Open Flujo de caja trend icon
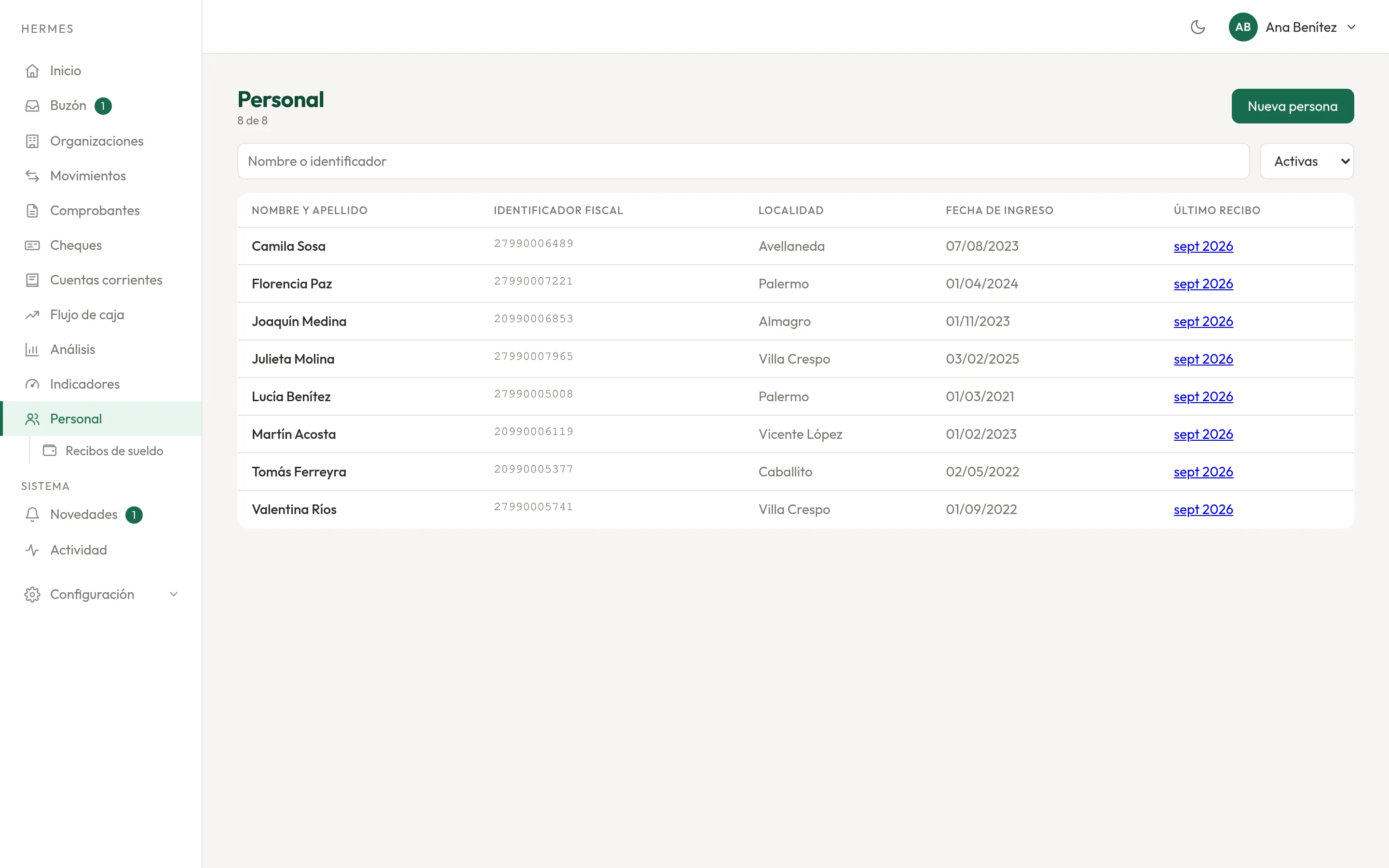Viewport: 1389px width, 868px height. click(32, 314)
